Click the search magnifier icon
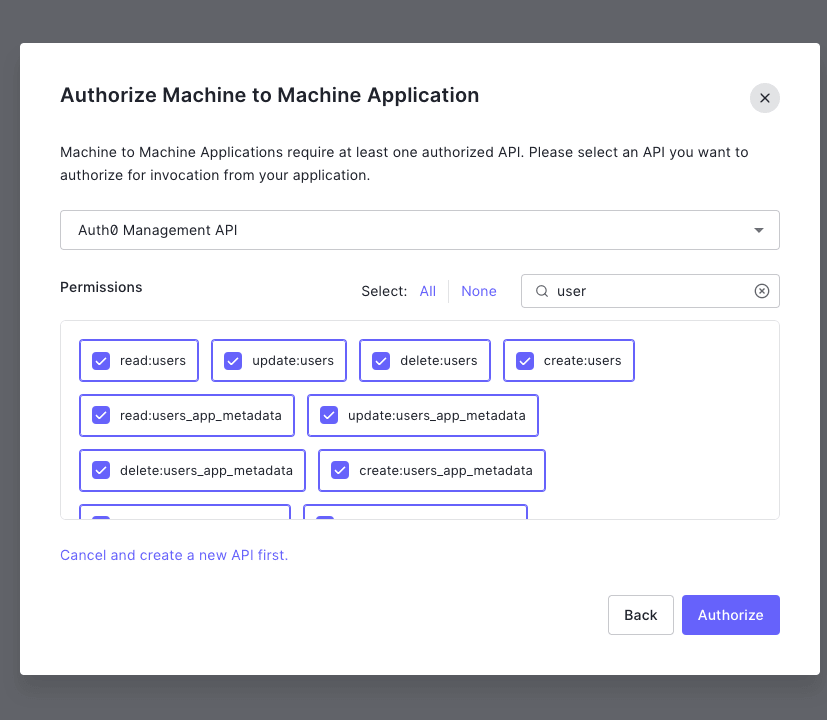 click(x=542, y=291)
